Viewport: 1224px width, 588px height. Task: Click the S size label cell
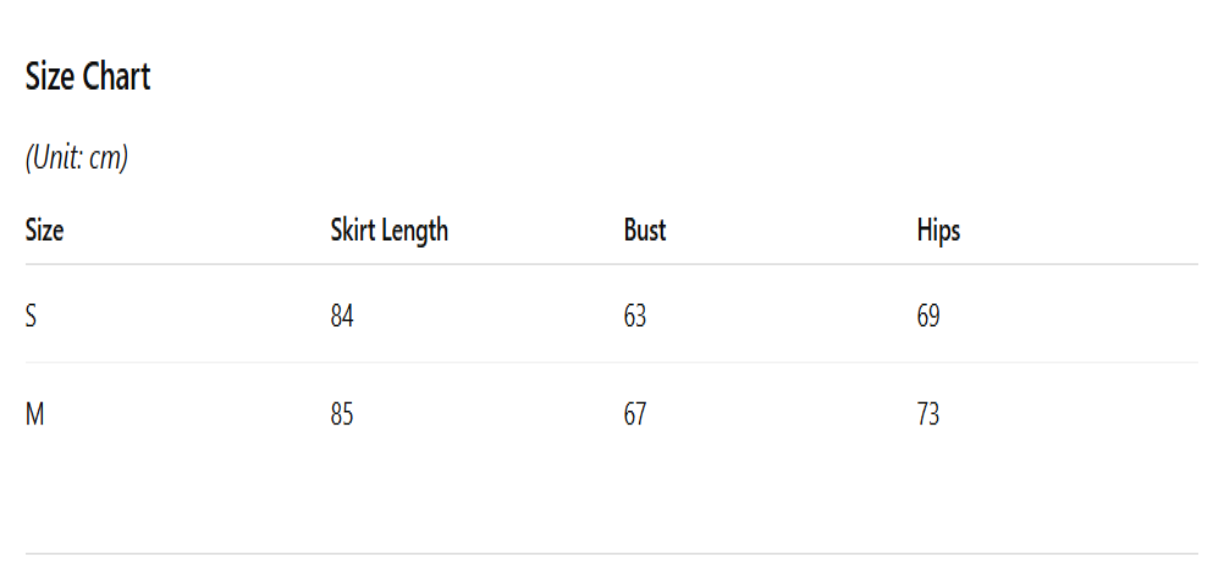pos(31,317)
